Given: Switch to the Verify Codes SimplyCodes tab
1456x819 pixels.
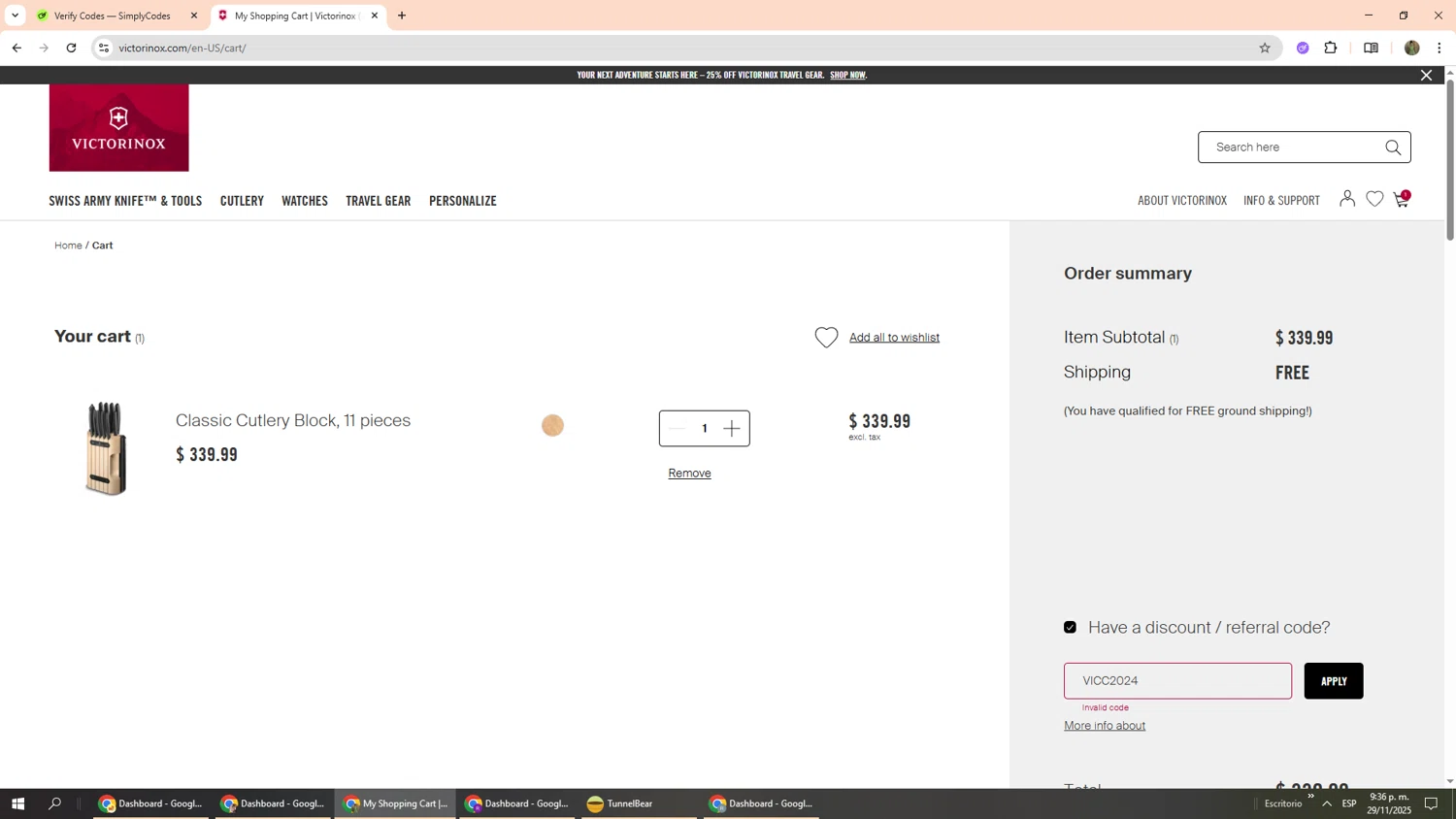Looking at the screenshot, I should [112, 16].
